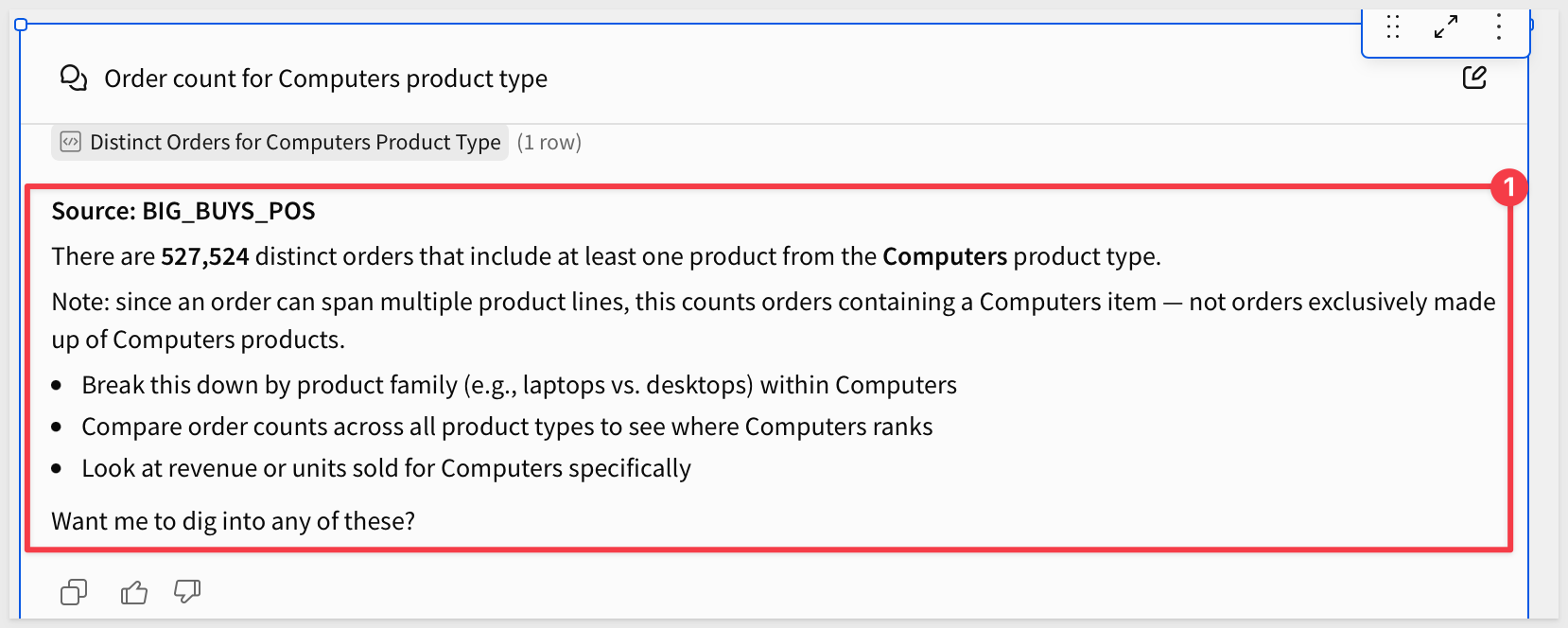The width and height of the screenshot is (1568, 628).
Task: Open the three-dot more options menu
Action: pyautogui.click(x=1499, y=26)
